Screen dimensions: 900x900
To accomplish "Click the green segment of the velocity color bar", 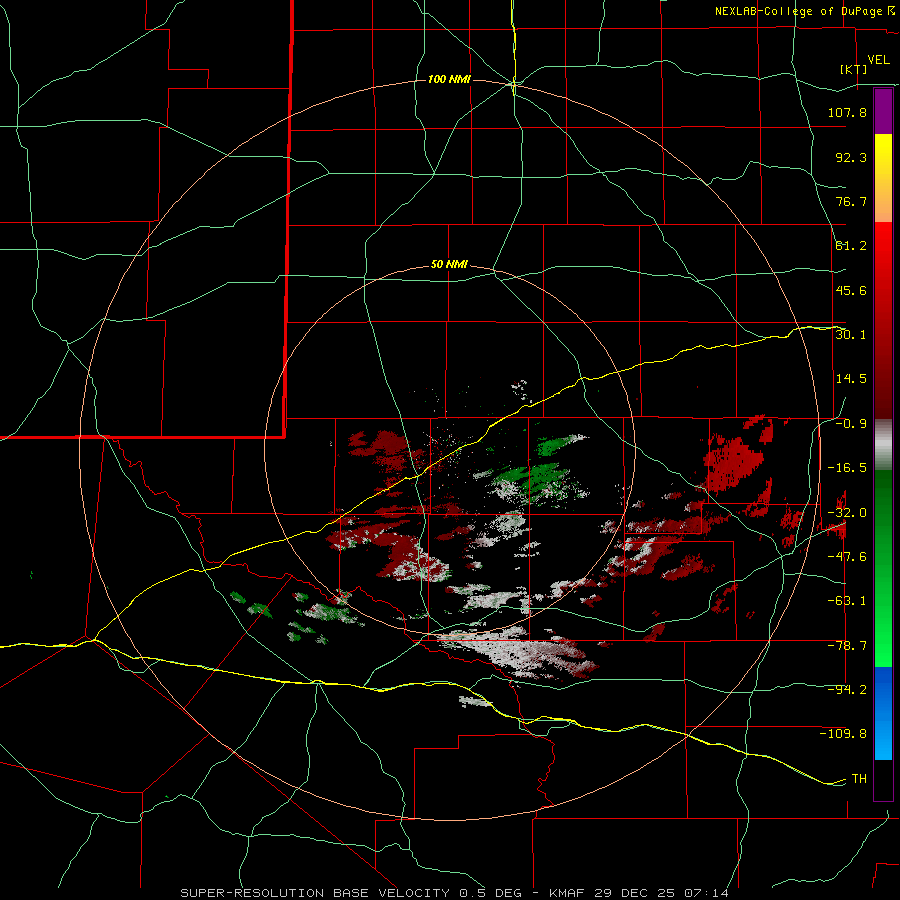I will (883, 568).
